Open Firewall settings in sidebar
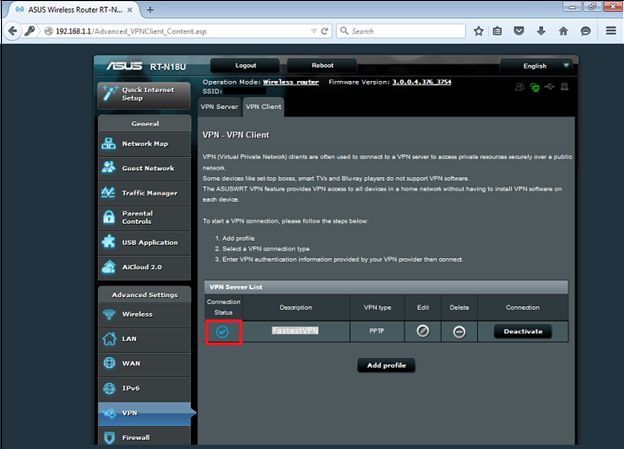 point(144,437)
